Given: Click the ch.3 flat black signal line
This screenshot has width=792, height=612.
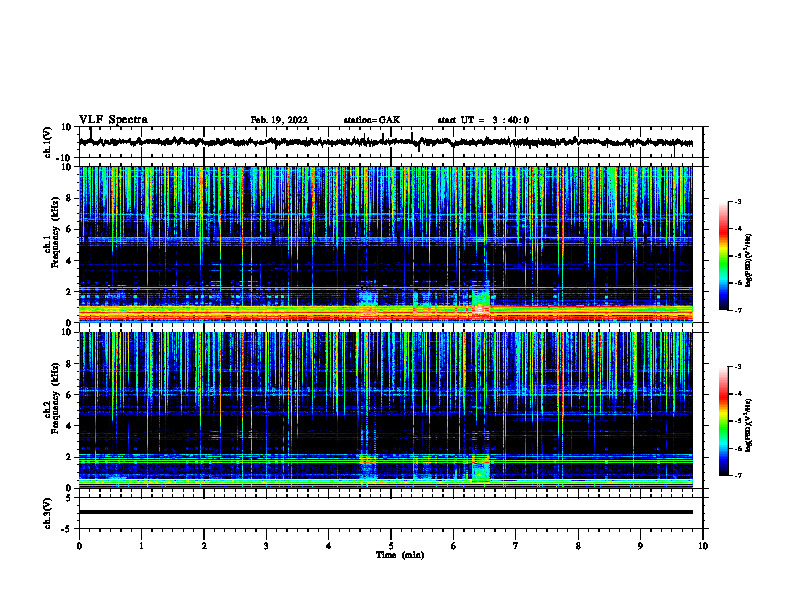Looking at the screenshot, I should [x=386, y=512].
